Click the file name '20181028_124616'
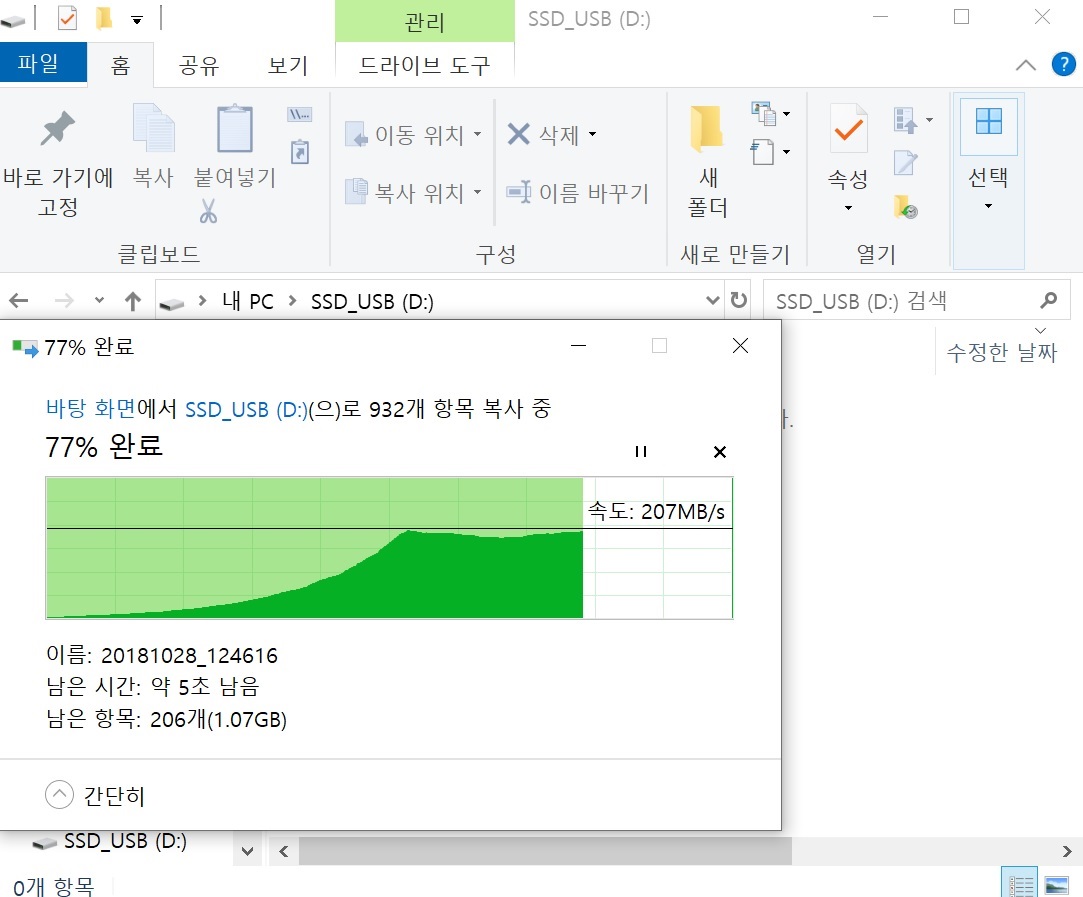This screenshot has width=1083, height=897. pos(189,655)
